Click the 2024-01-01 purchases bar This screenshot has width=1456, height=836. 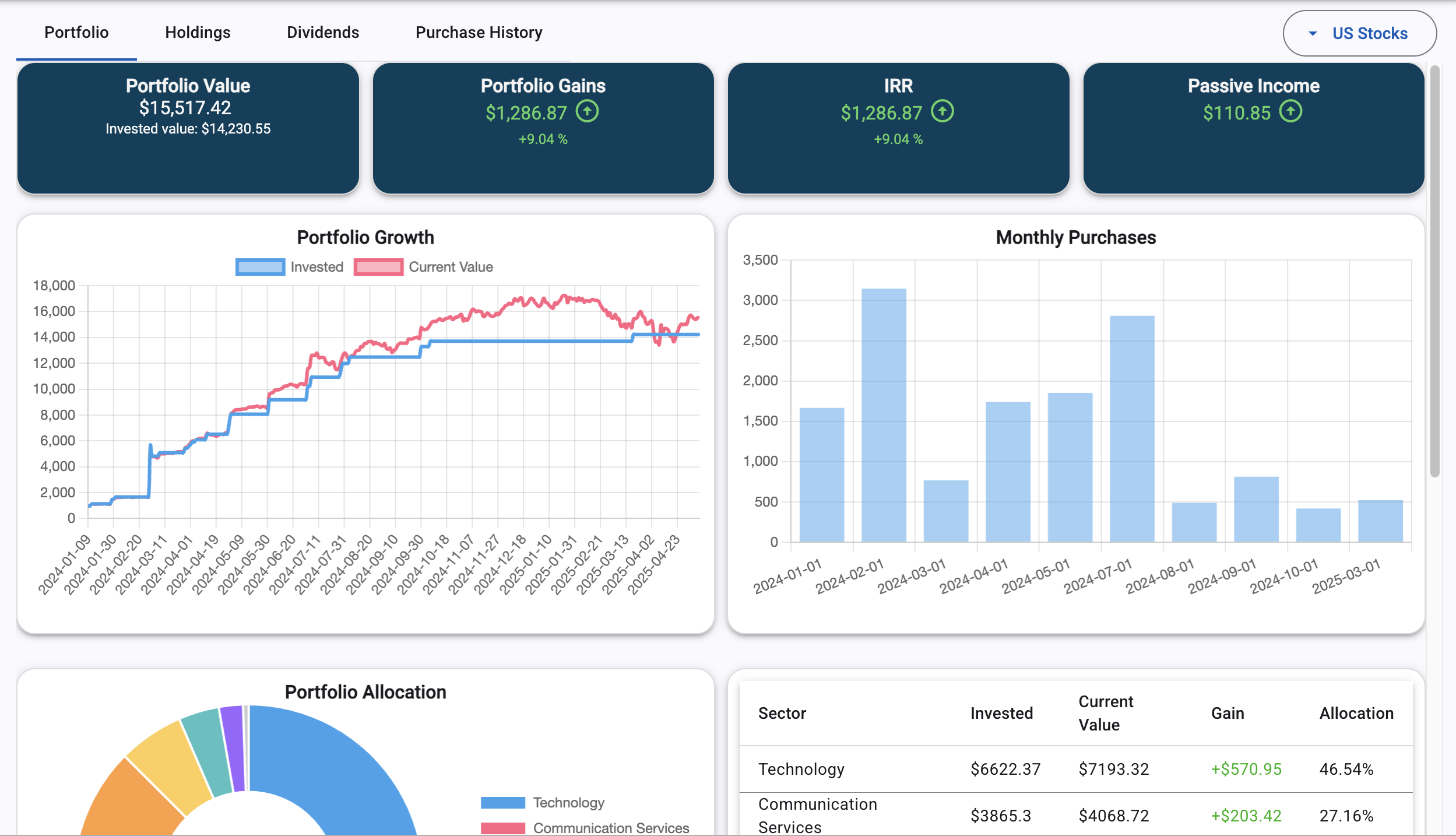(821, 475)
